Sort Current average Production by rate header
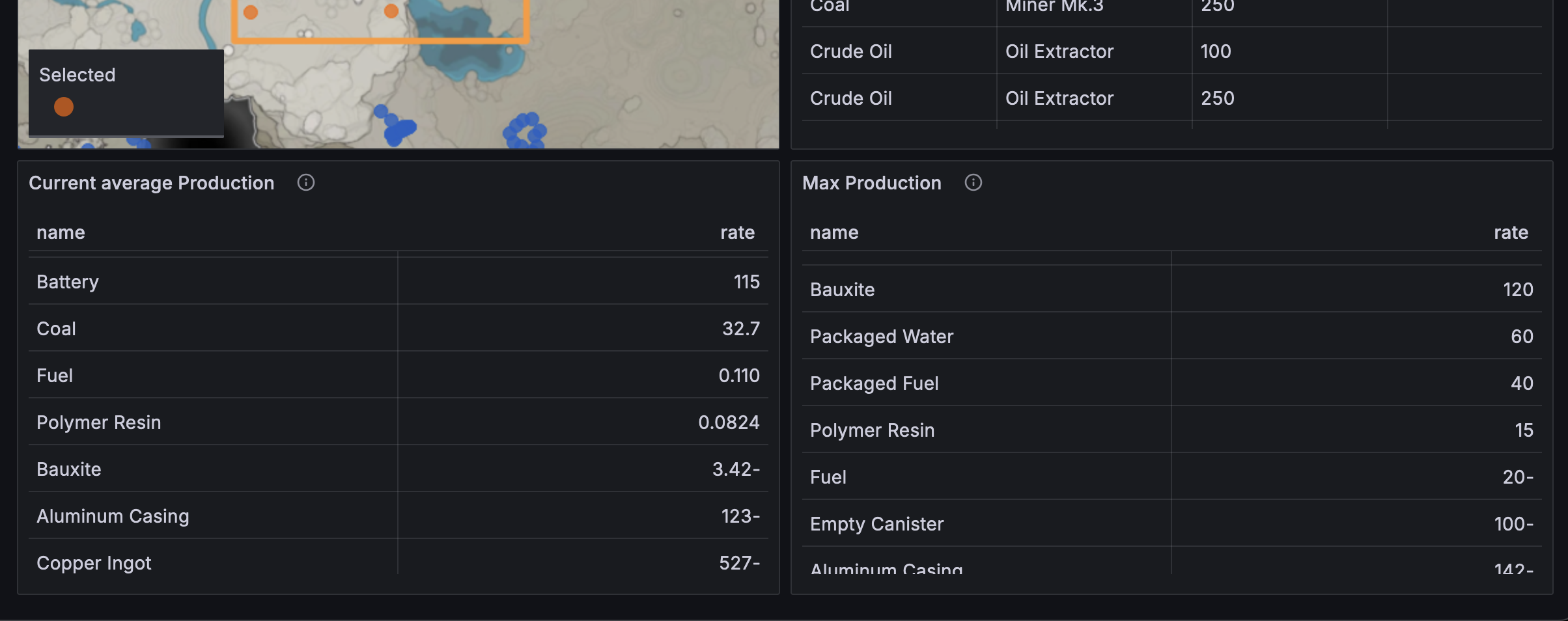 [x=738, y=232]
